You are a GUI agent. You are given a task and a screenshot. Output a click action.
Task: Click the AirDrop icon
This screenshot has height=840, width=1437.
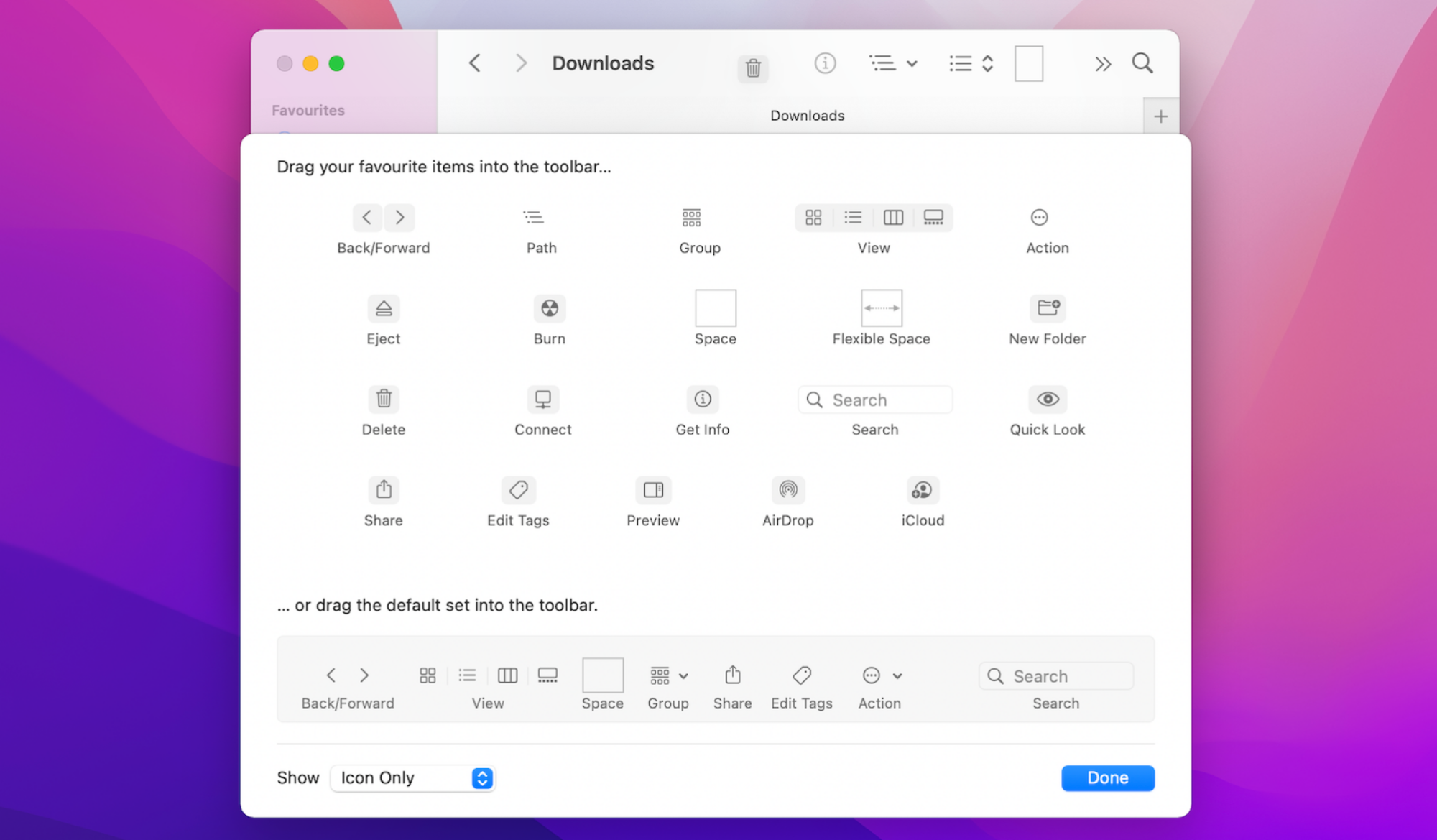click(788, 490)
